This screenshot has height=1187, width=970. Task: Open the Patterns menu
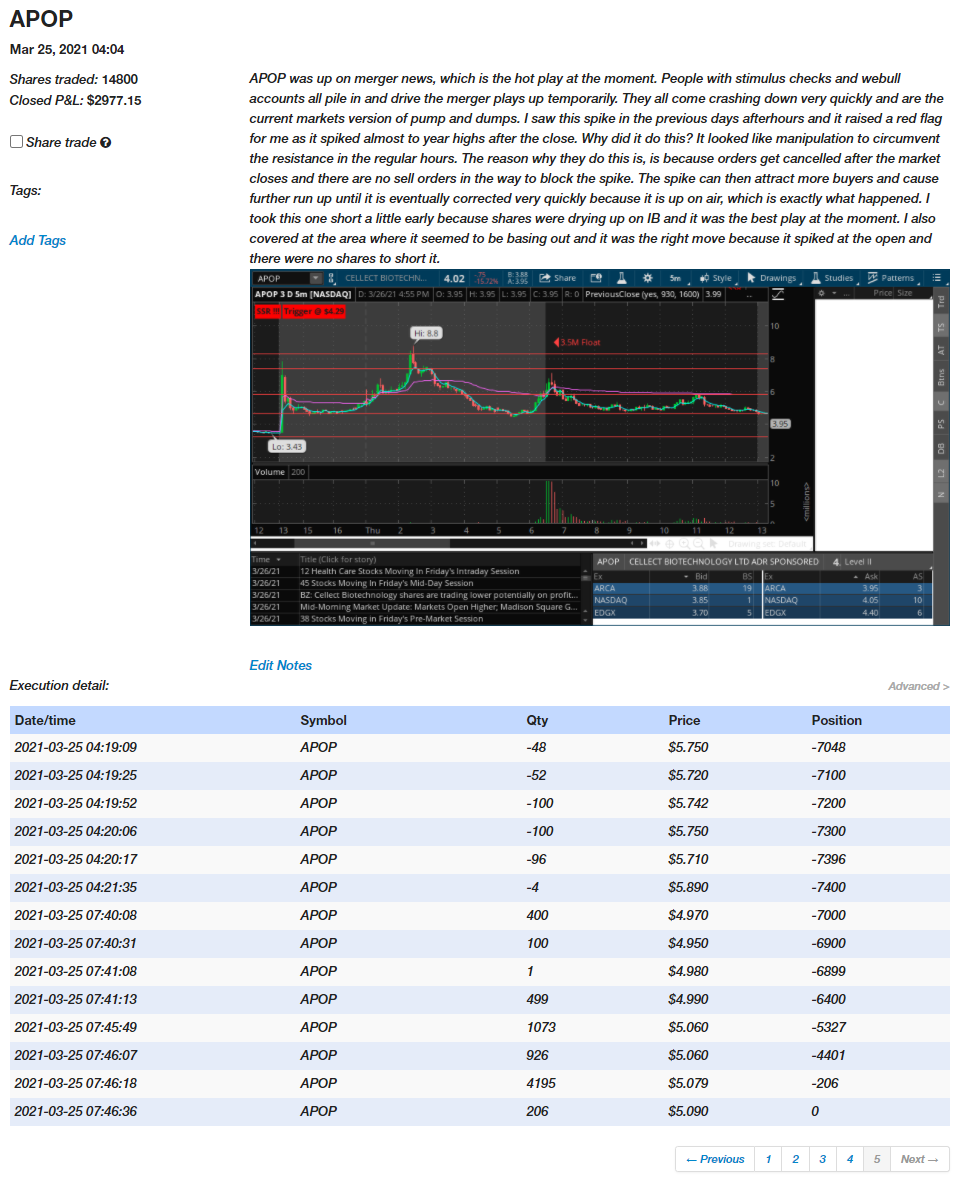pyautogui.click(x=891, y=278)
